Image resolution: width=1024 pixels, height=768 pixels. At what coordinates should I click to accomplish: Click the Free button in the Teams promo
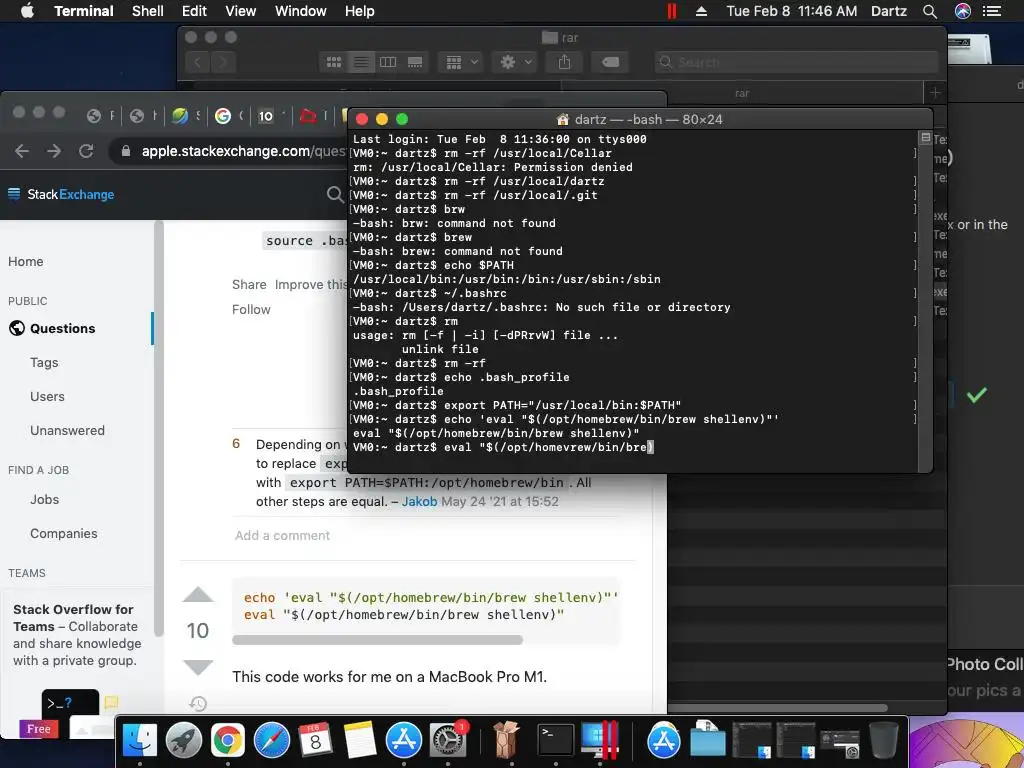39,729
